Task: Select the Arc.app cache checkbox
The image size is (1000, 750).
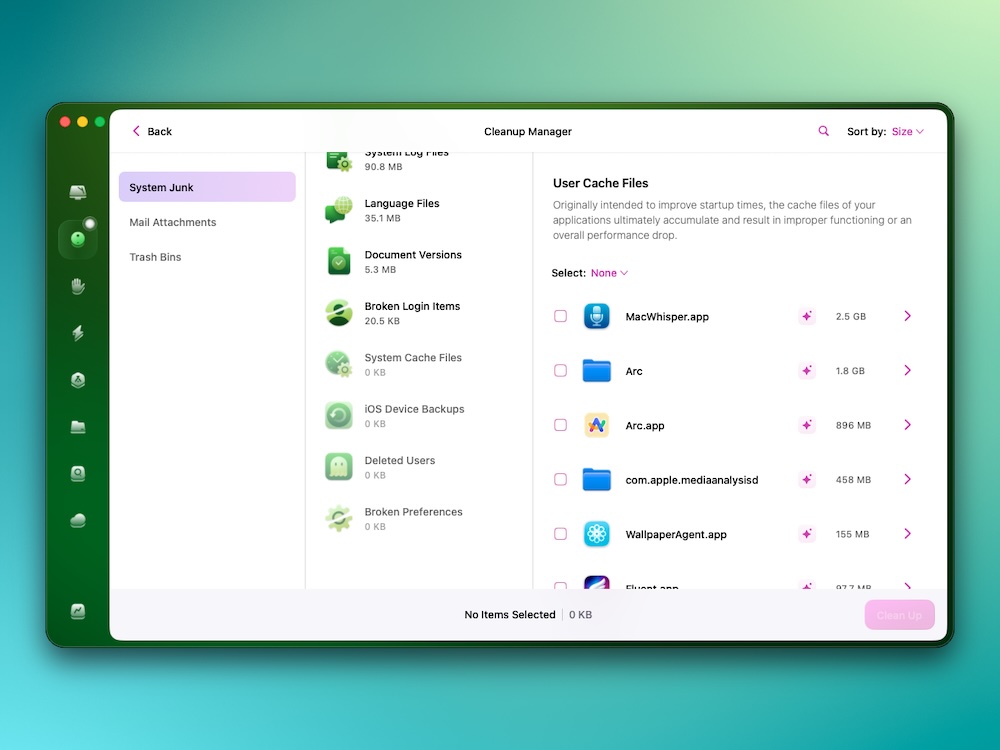Action: [x=560, y=424]
